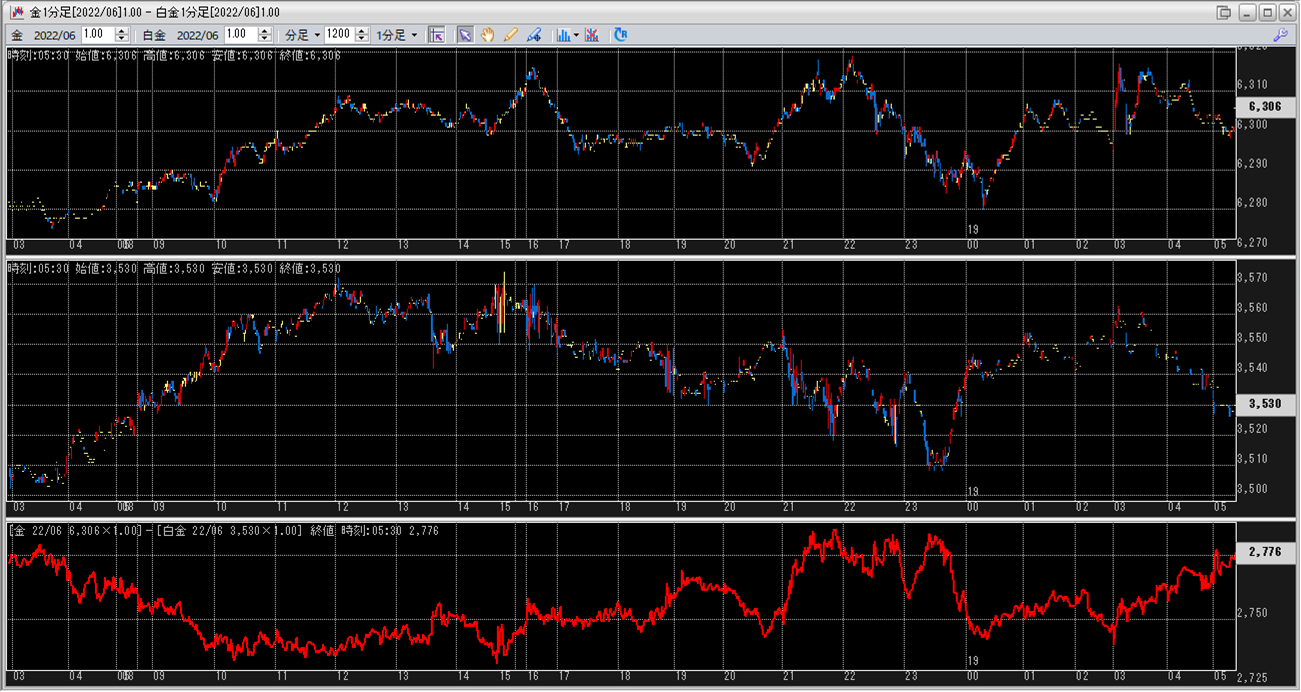The height and width of the screenshot is (692, 1301).
Task: Select the pencil drawing tool
Action: pyautogui.click(x=511, y=34)
